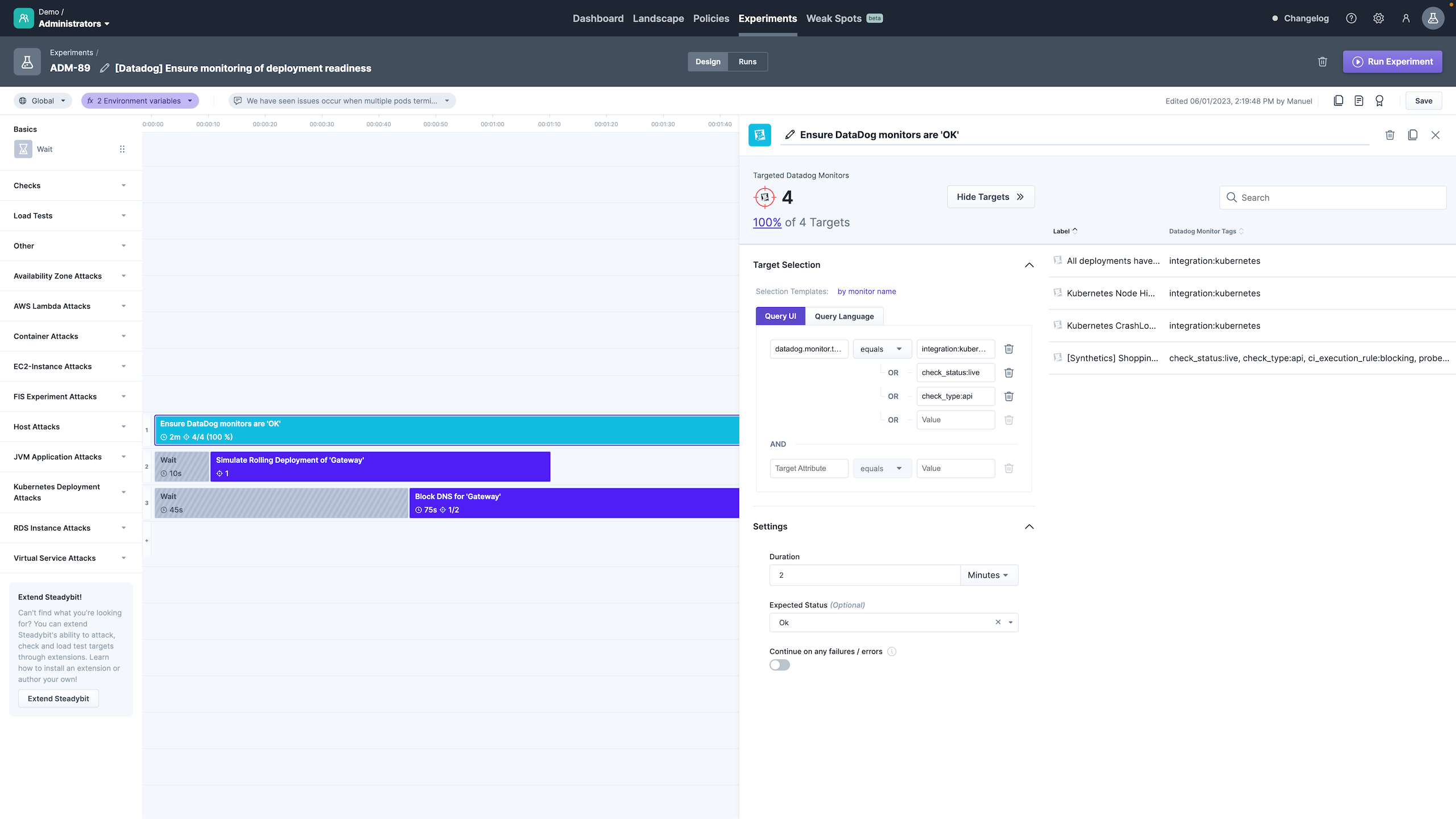Open the Administrators team dropdown
The height and width of the screenshot is (819, 1456).
[x=74, y=23]
